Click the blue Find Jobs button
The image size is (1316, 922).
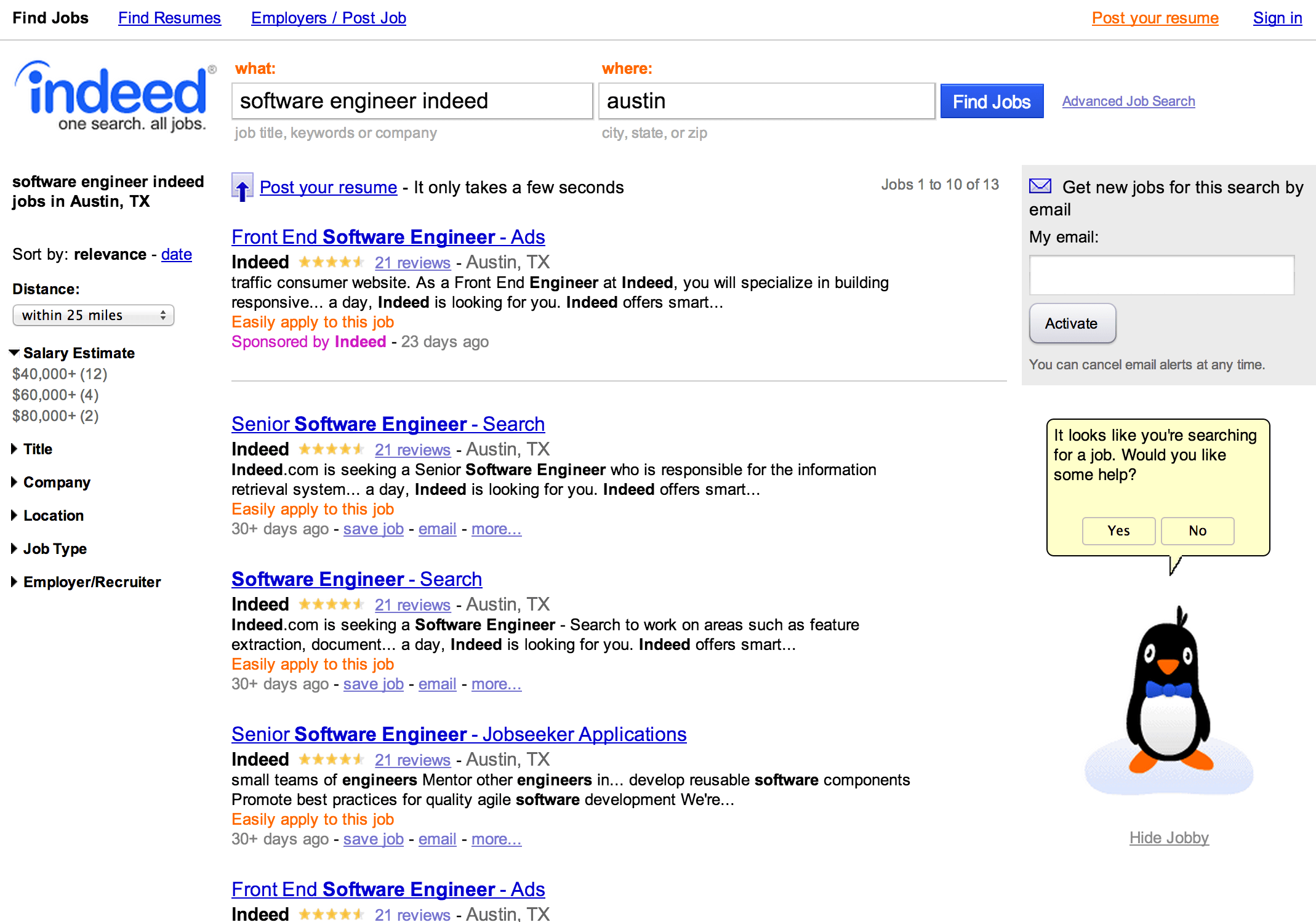tap(991, 101)
